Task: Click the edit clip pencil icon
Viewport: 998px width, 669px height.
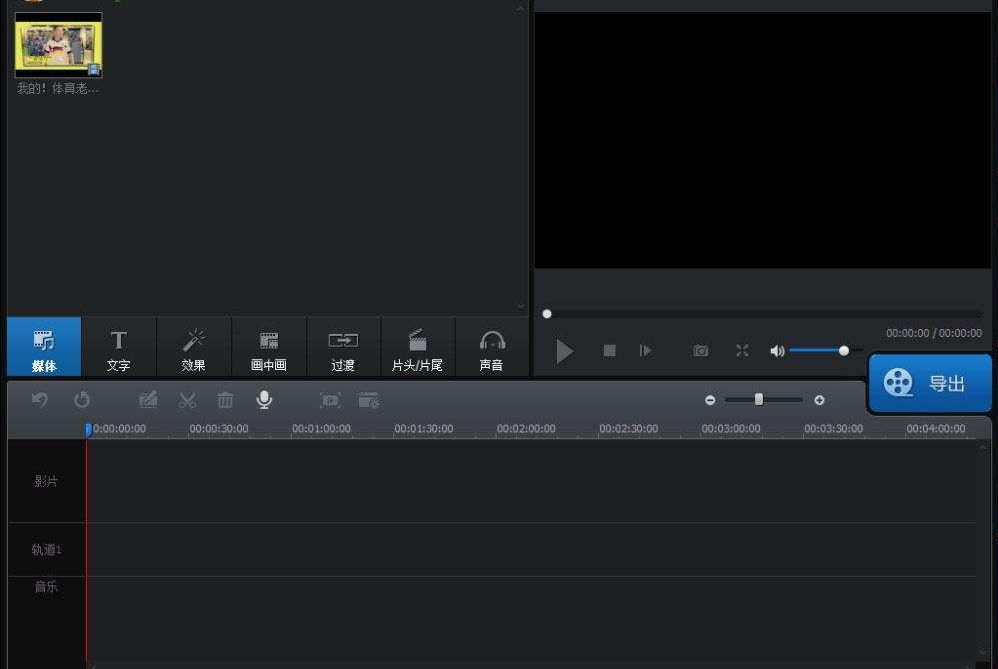Action: pos(148,400)
